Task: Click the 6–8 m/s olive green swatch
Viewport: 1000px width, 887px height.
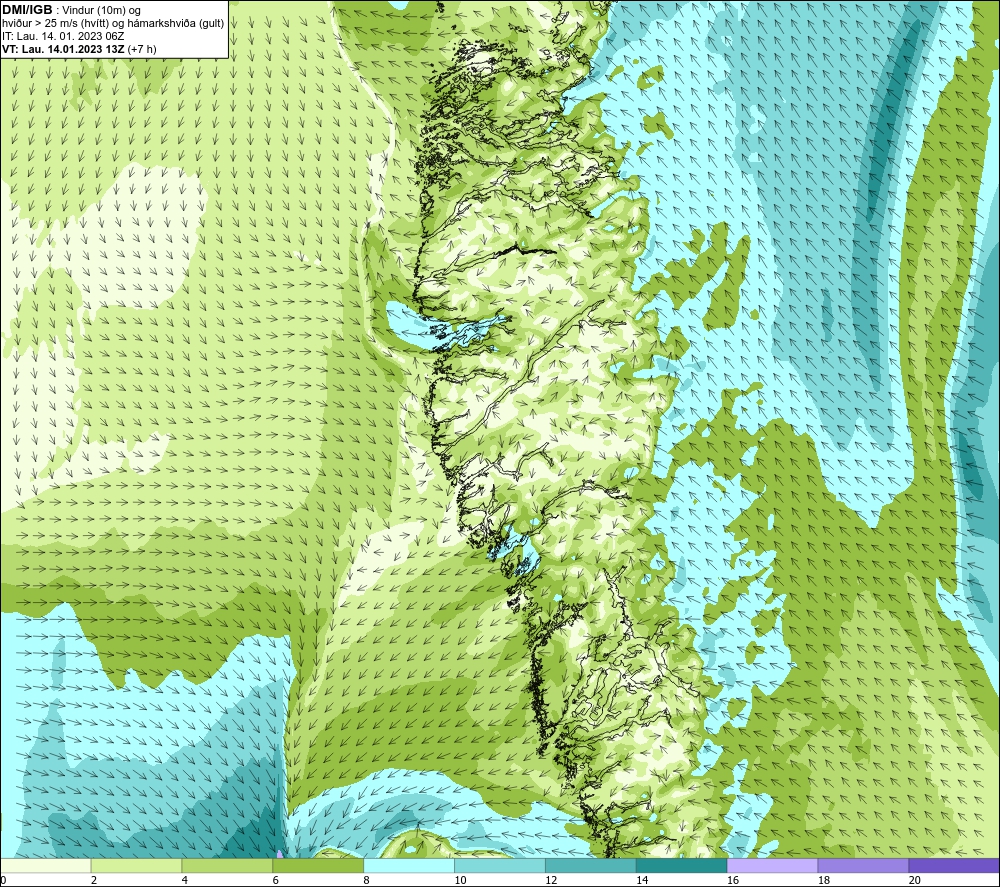Action: pos(318,865)
